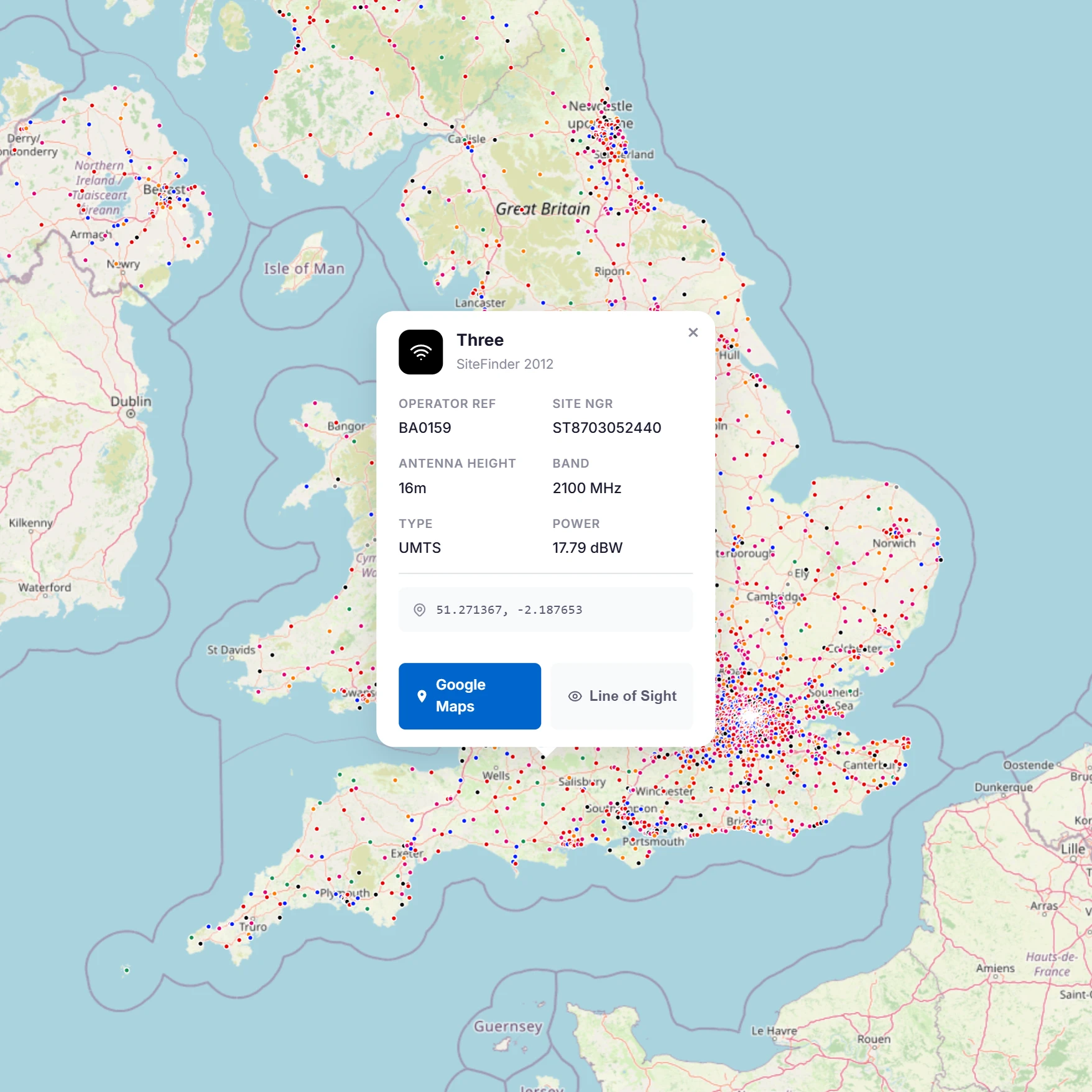
Task: Click the Great Britain map label
Action: [543, 209]
